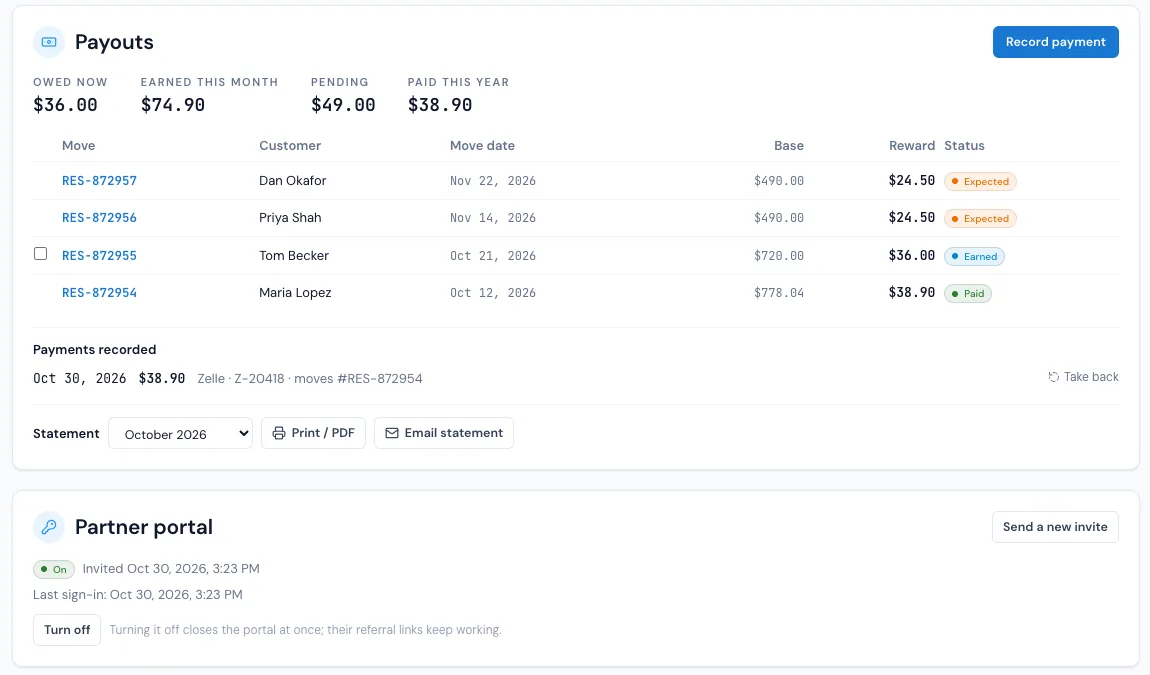The width and height of the screenshot is (1150, 675).
Task: Click the move date Oct 12, 2026
Action: (x=493, y=293)
